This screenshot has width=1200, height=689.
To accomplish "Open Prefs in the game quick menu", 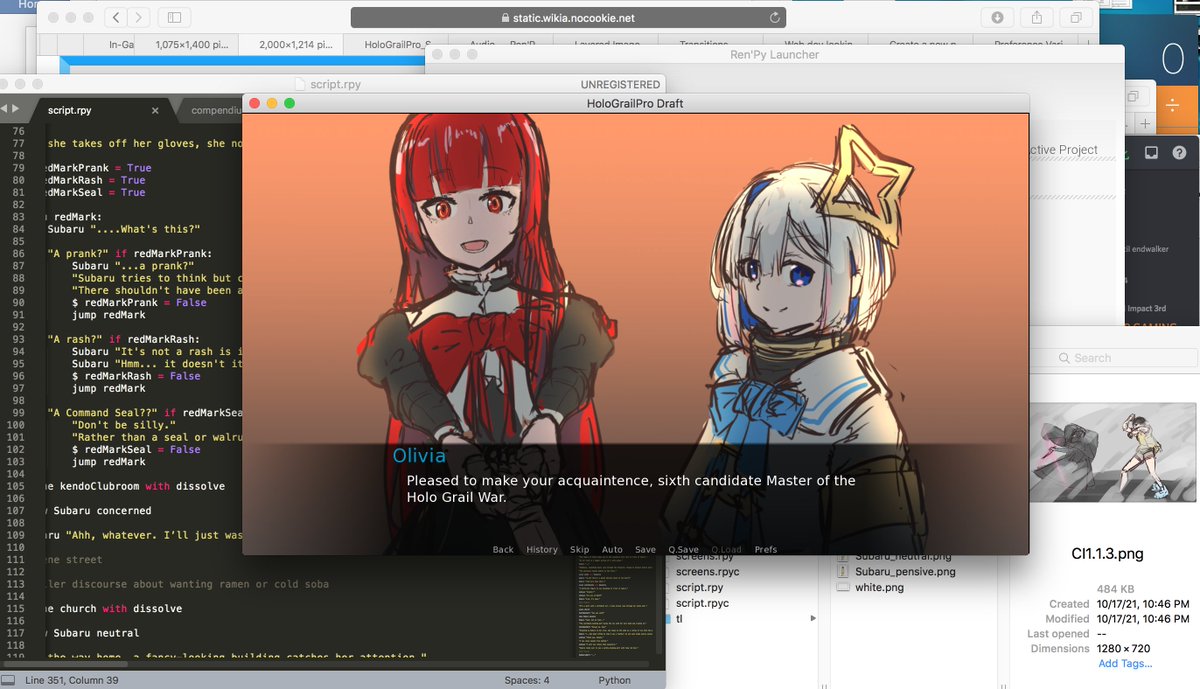I will (766, 549).
